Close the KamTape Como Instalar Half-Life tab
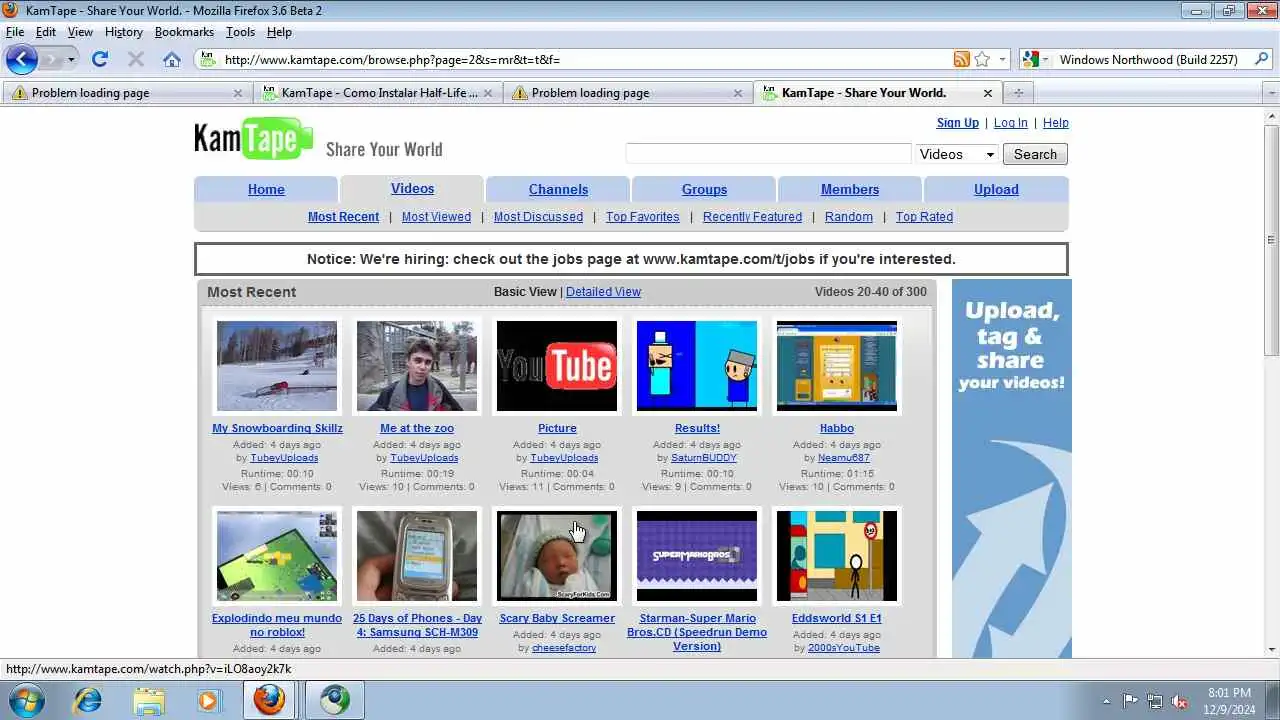 tap(488, 93)
